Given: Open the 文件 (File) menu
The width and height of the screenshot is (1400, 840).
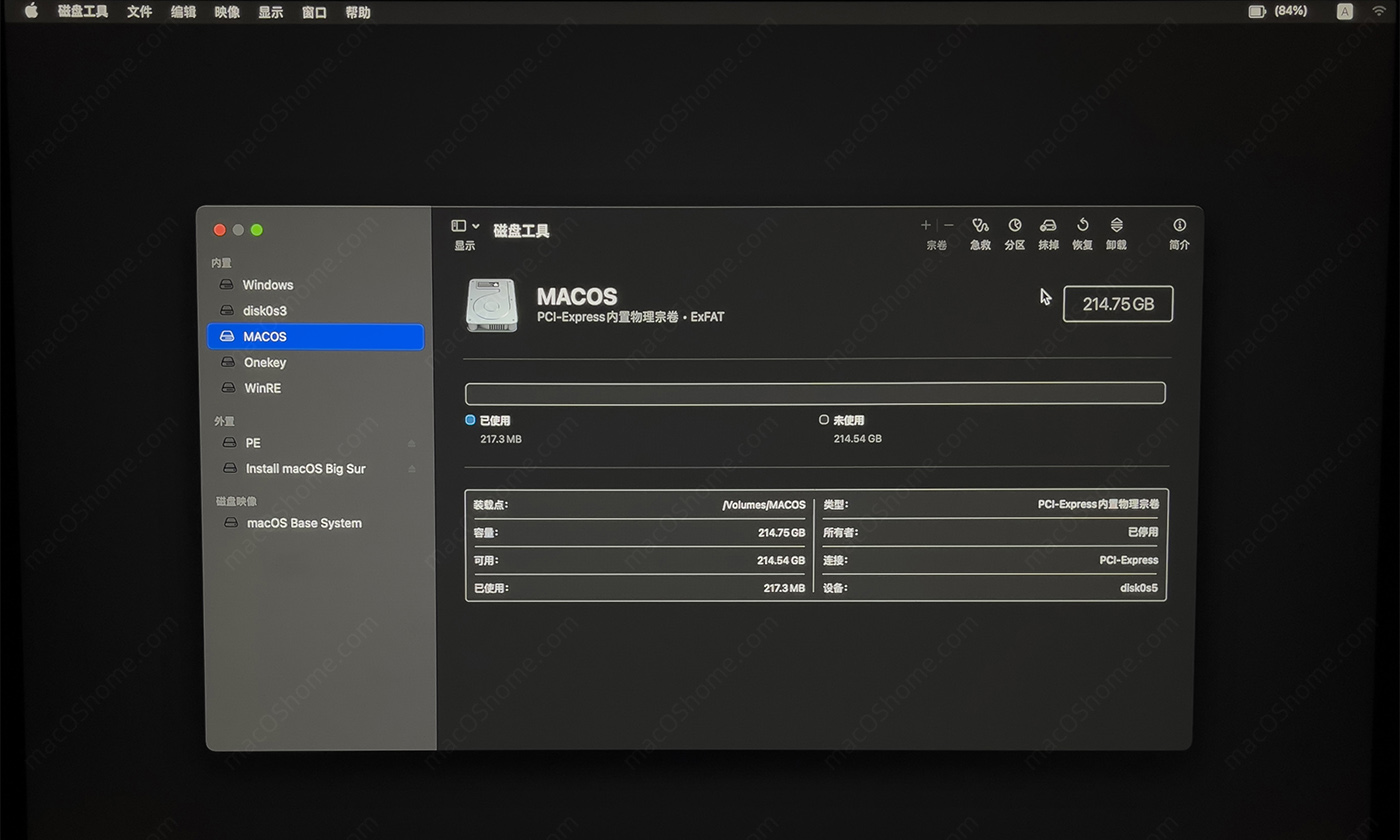Looking at the screenshot, I should tap(140, 12).
